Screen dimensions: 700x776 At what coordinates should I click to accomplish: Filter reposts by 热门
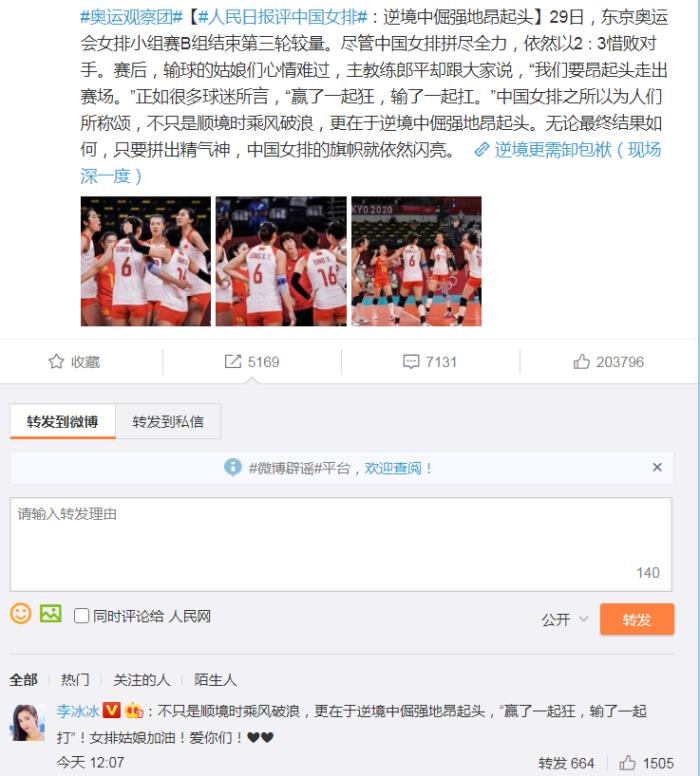point(75,679)
